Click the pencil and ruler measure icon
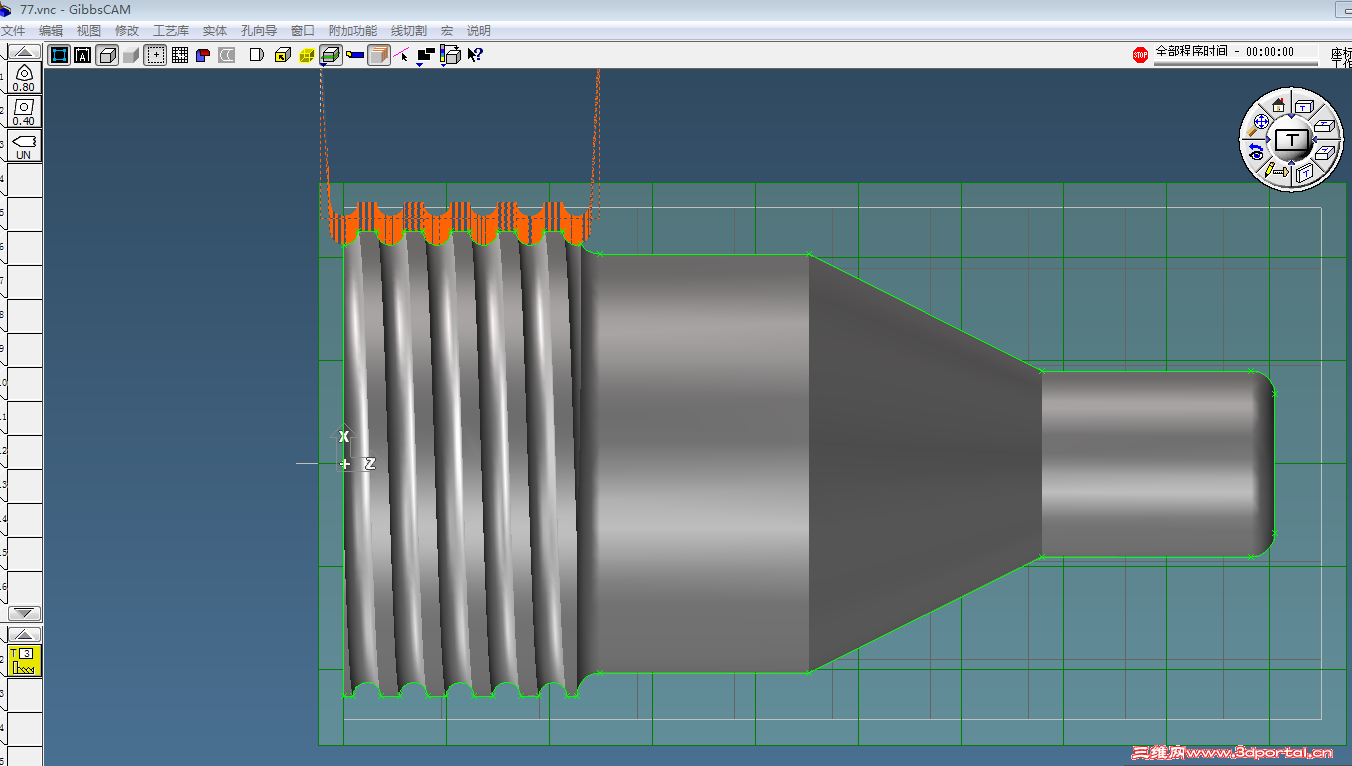This screenshot has height=766, width=1352. [1275, 171]
